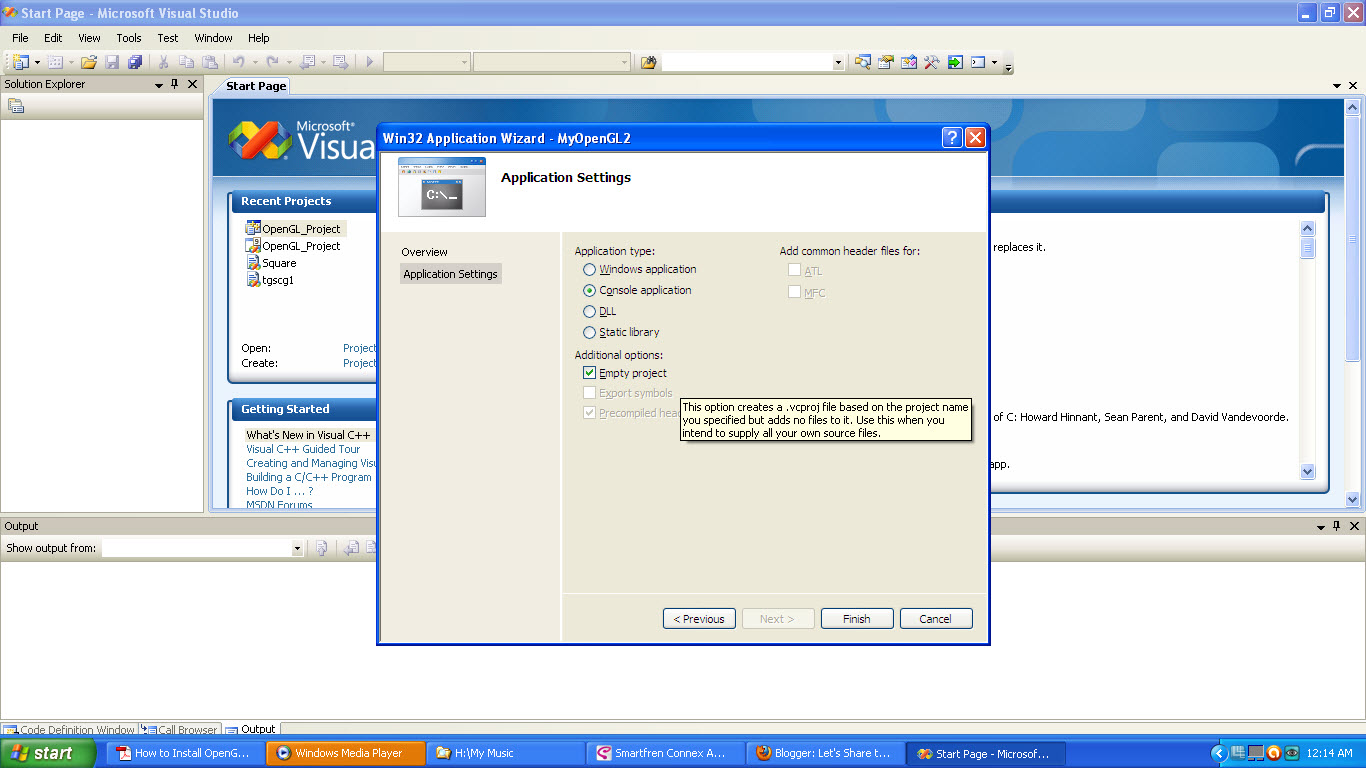Click the Cut icon on the toolbar

(x=163, y=62)
